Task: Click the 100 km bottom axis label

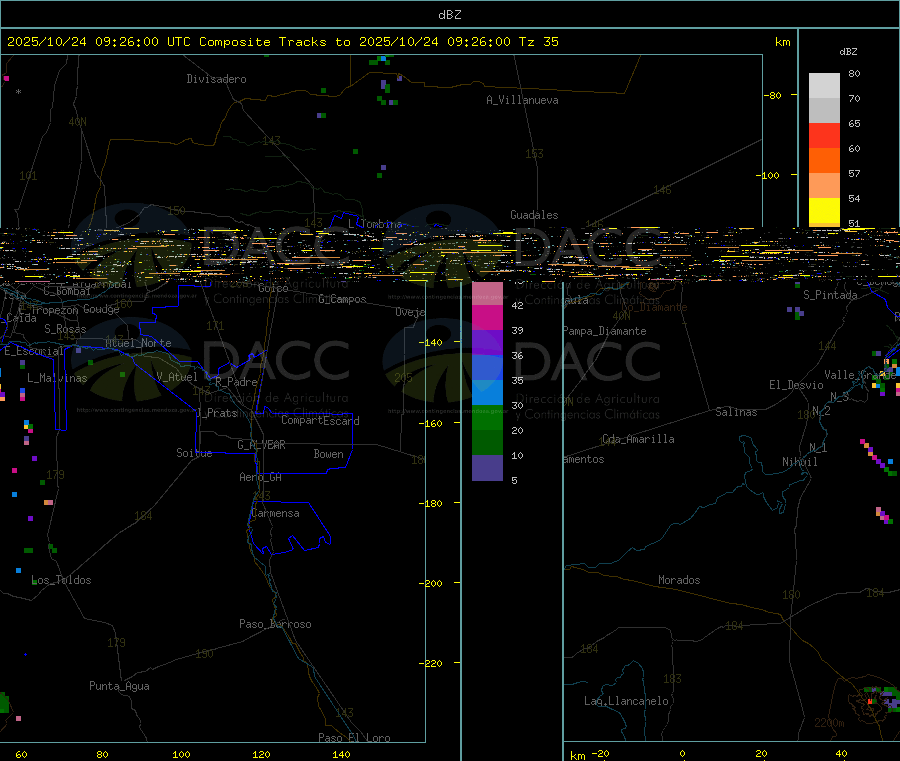Action: [181, 754]
